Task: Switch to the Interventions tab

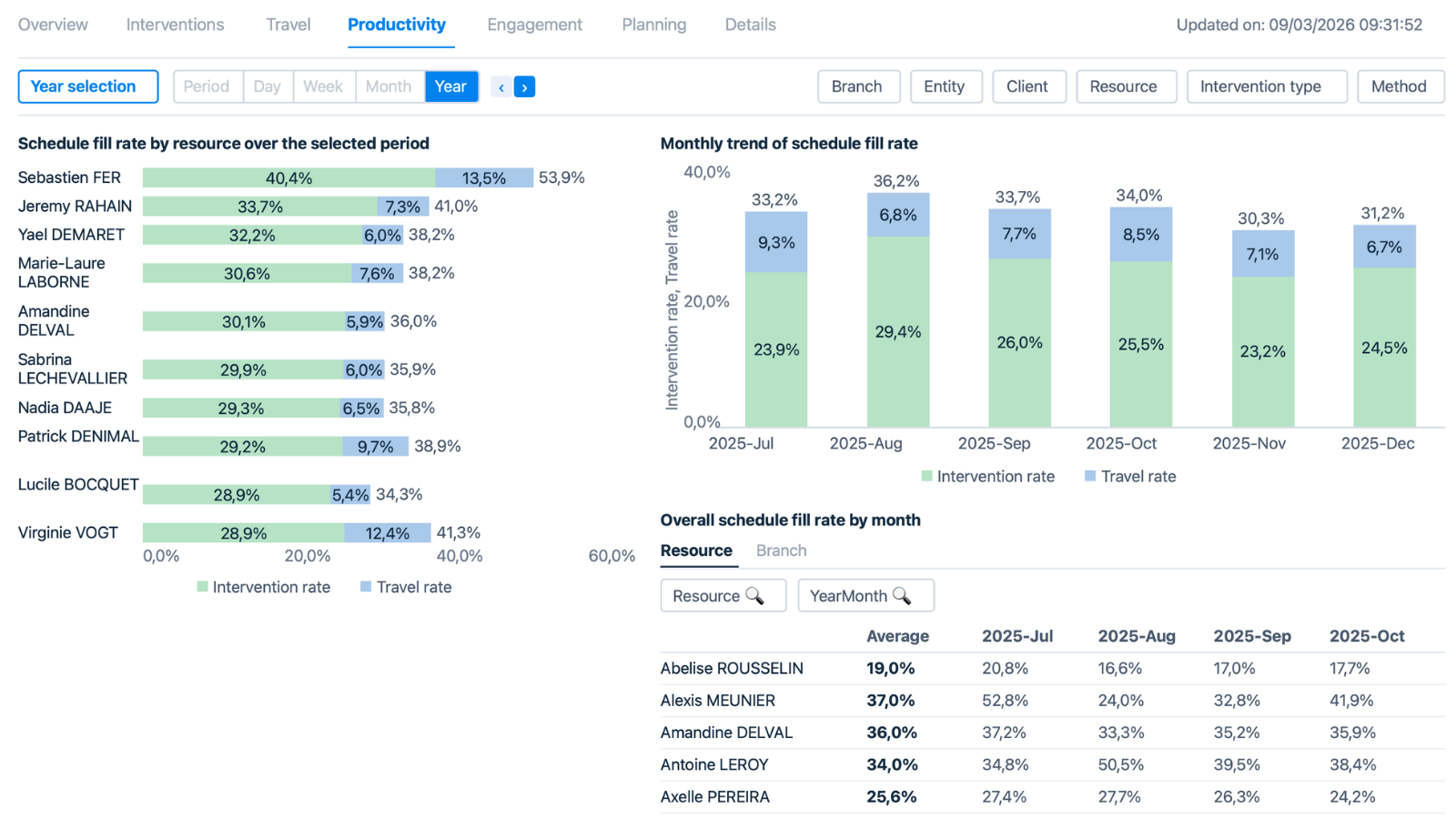Action: point(175,25)
